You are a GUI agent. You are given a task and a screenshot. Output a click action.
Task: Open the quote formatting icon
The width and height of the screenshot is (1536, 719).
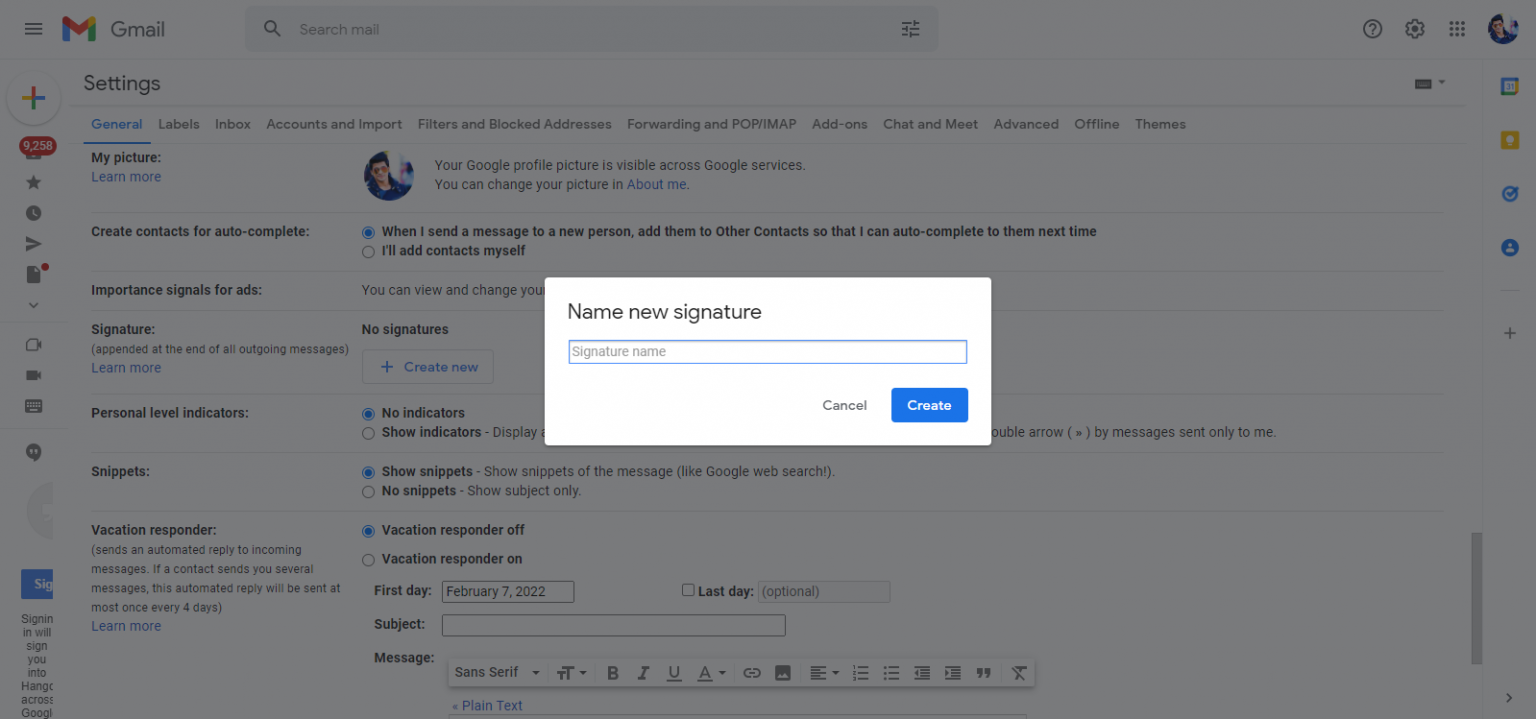click(x=983, y=672)
